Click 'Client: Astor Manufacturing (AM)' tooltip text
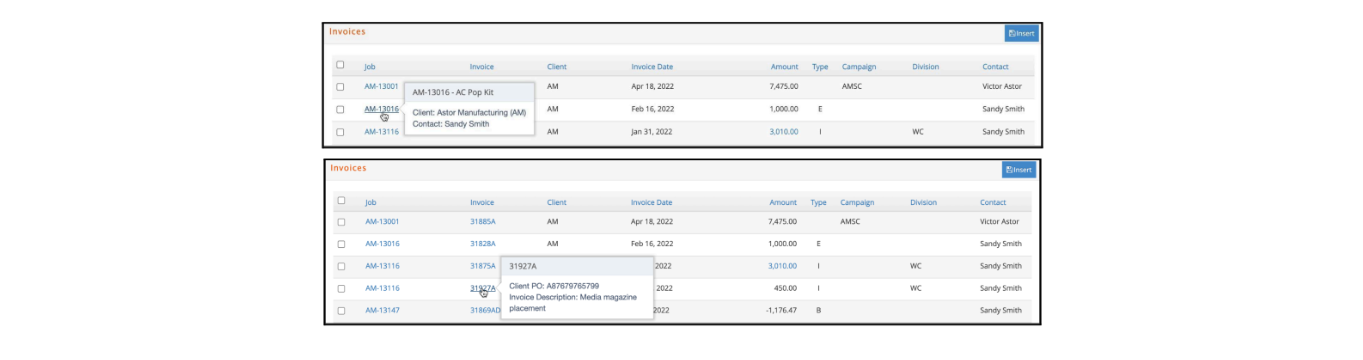This screenshot has width=1363, height=360. [469, 113]
